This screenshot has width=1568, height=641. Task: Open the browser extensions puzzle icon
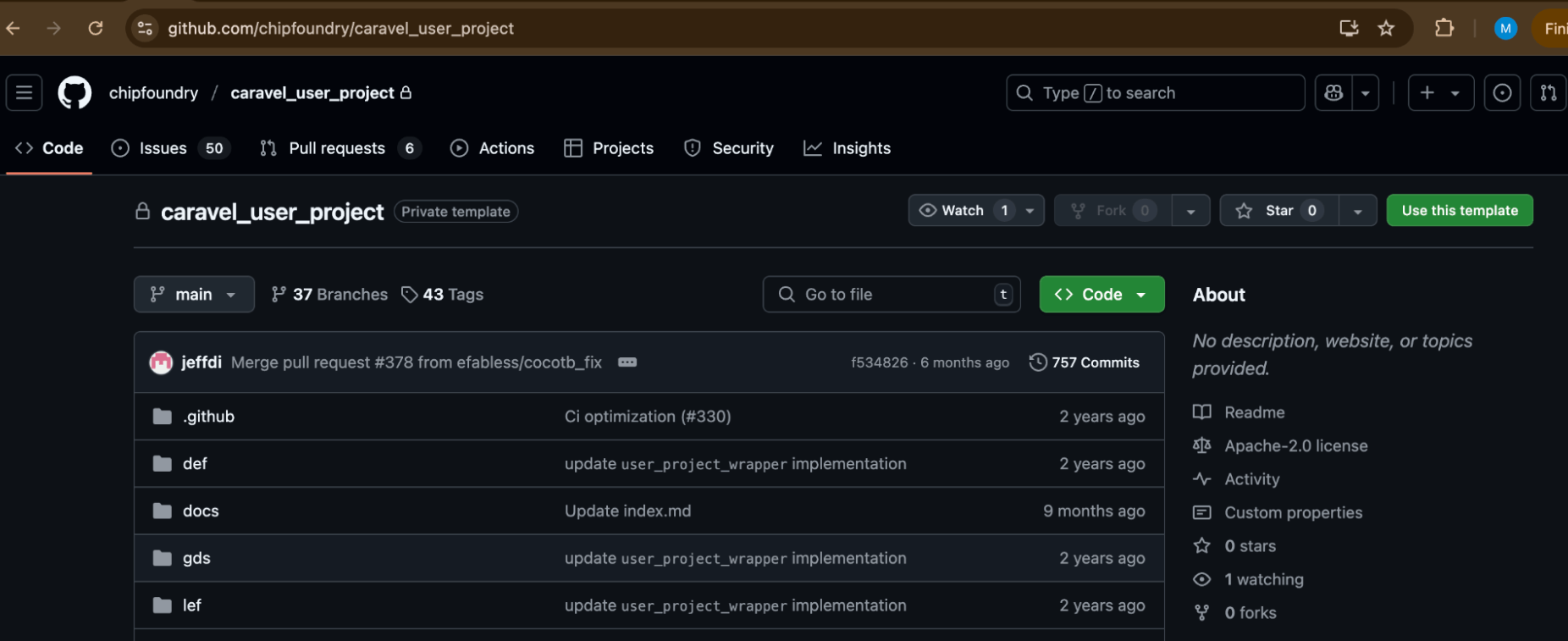pyautogui.click(x=1444, y=29)
